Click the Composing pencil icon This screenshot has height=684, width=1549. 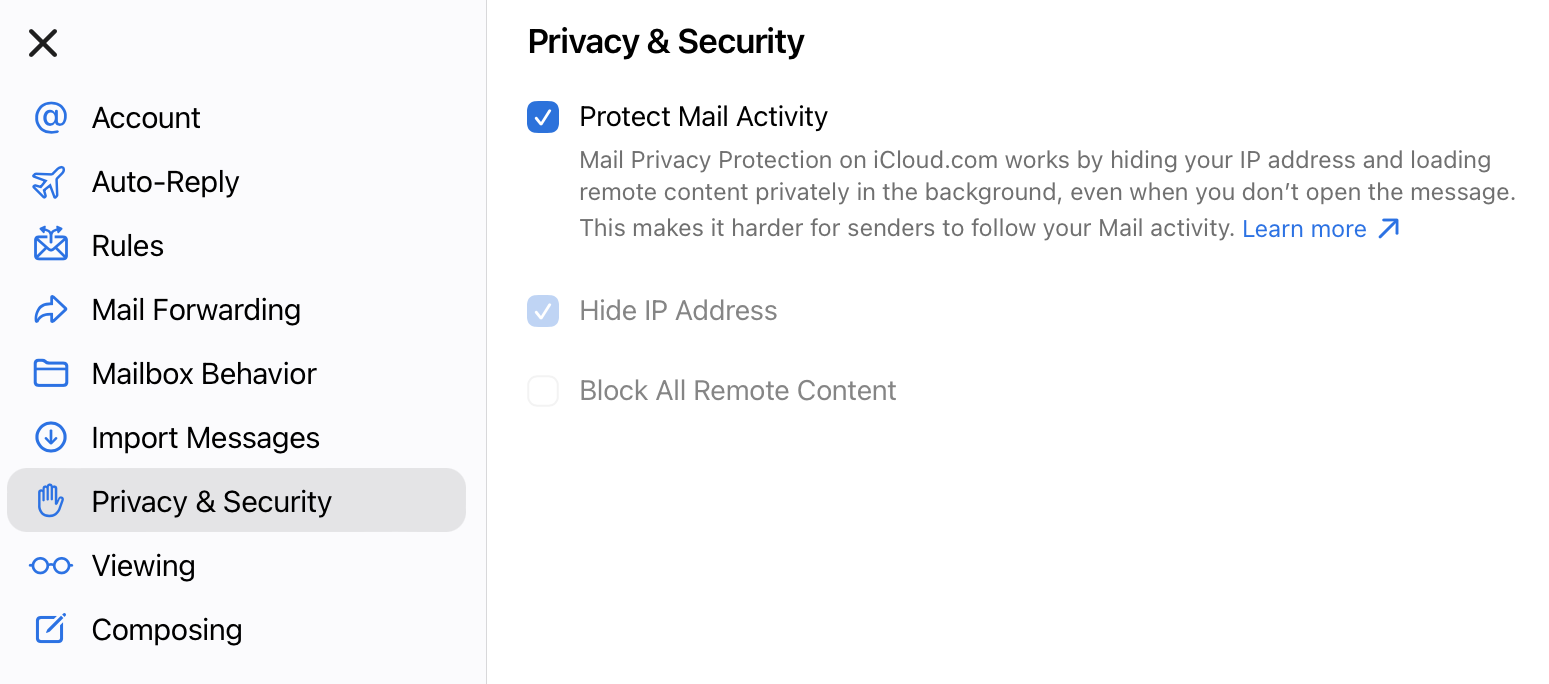(50, 629)
